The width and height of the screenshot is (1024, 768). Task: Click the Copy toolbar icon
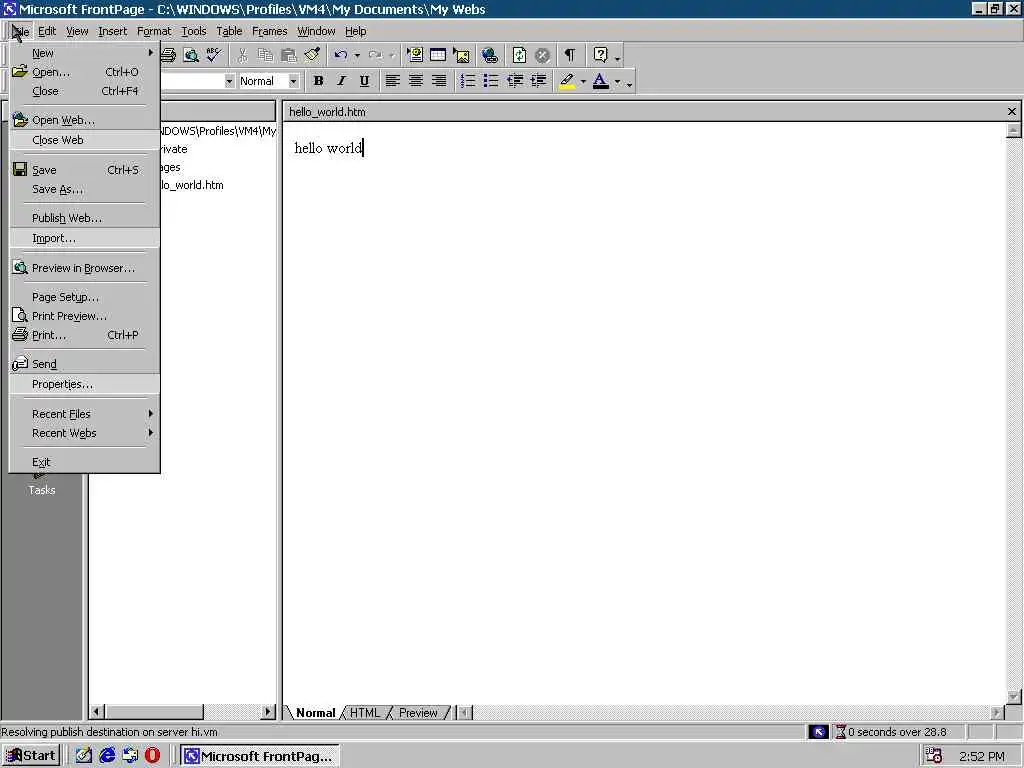265,56
